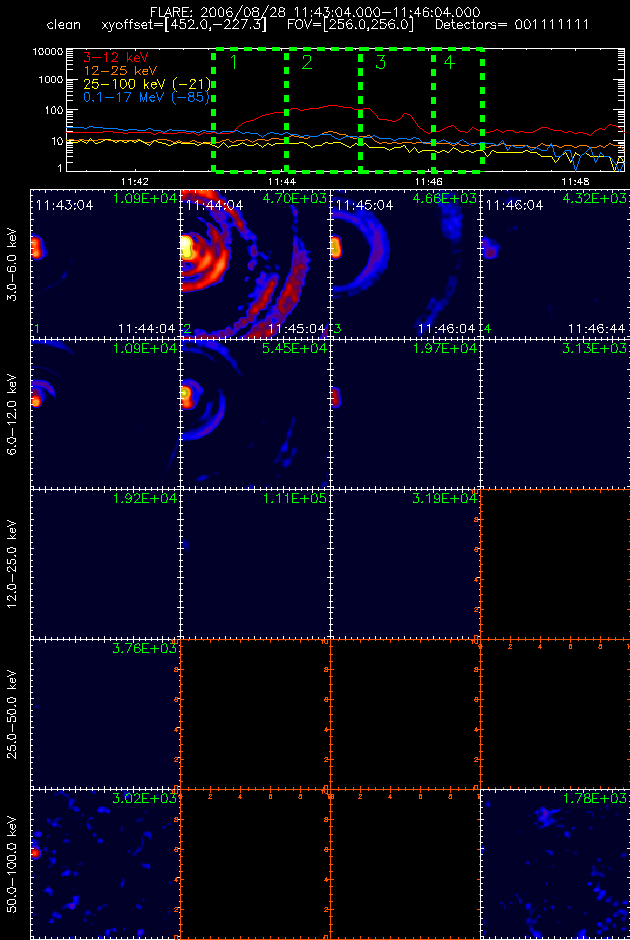Click the "1000" y-axis label of lightcurve
Image resolution: width=630 pixels, height=940 pixels.
point(51,80)
